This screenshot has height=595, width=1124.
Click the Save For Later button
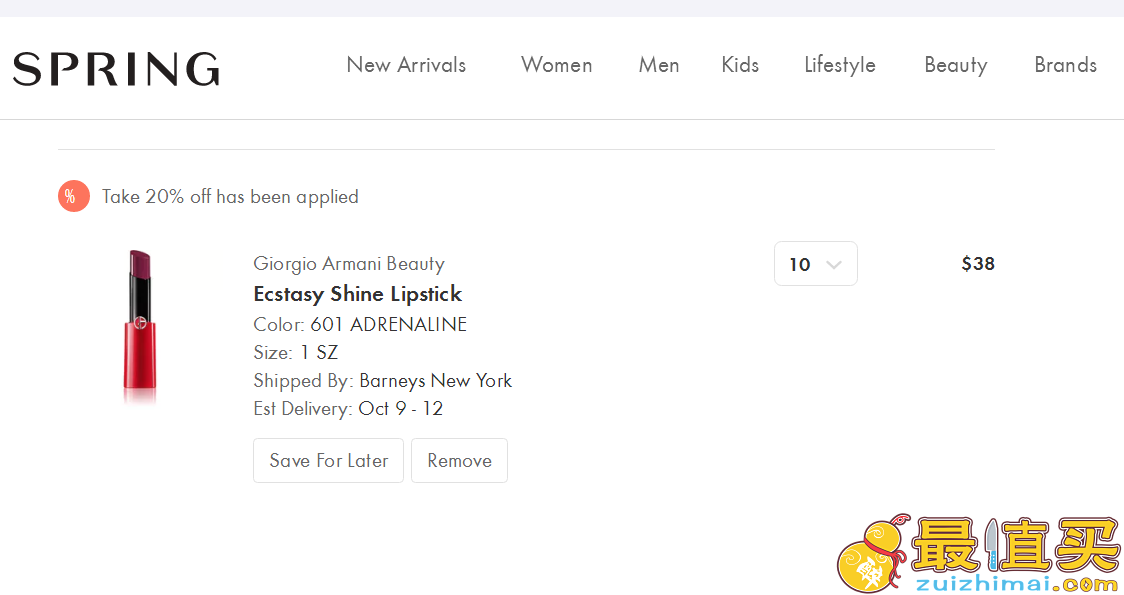(328, 460)
